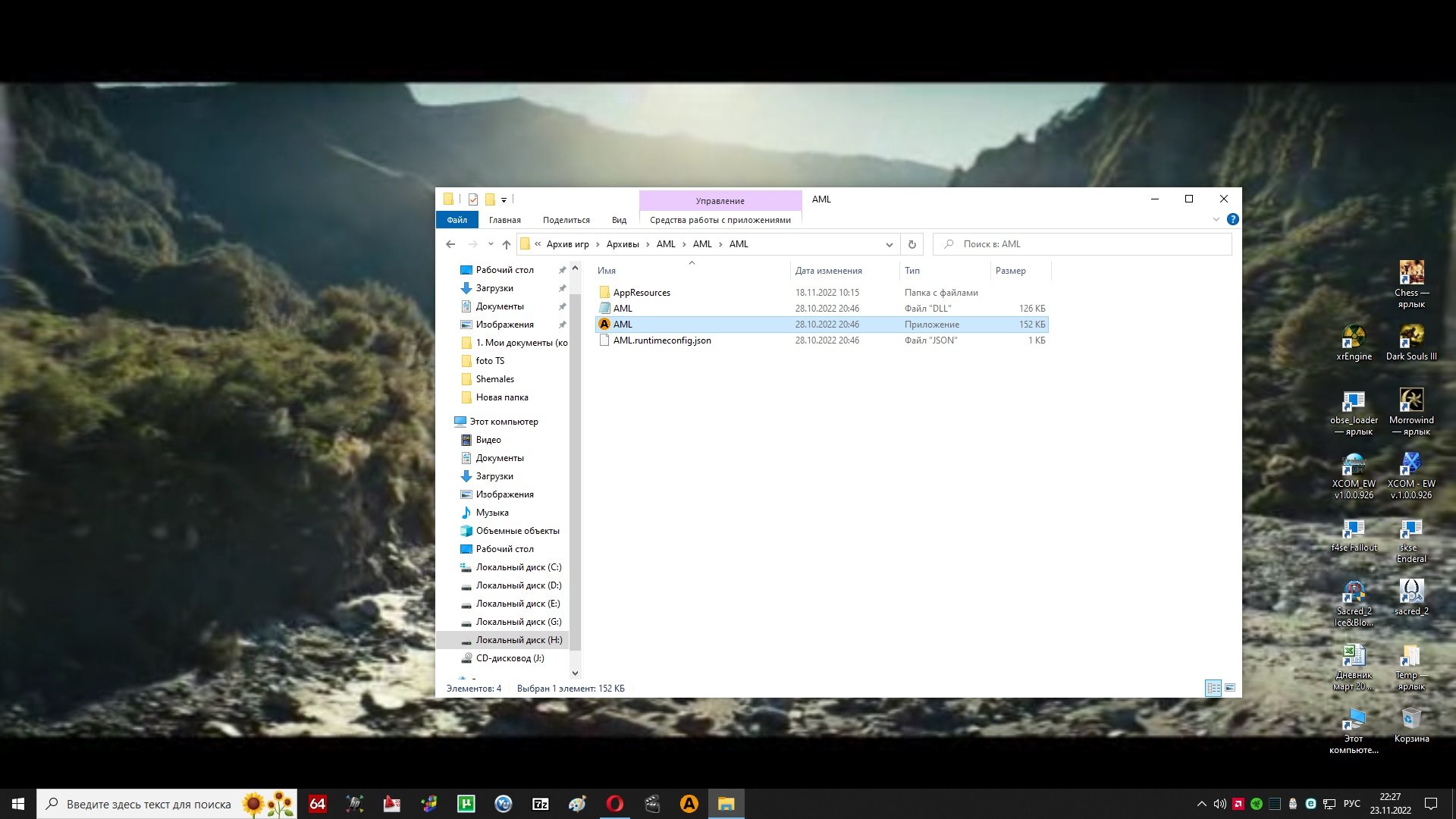Expand the ribbon with chevron
The width and height of the screenshot is (1456, 819).
tap(1216, 219)
